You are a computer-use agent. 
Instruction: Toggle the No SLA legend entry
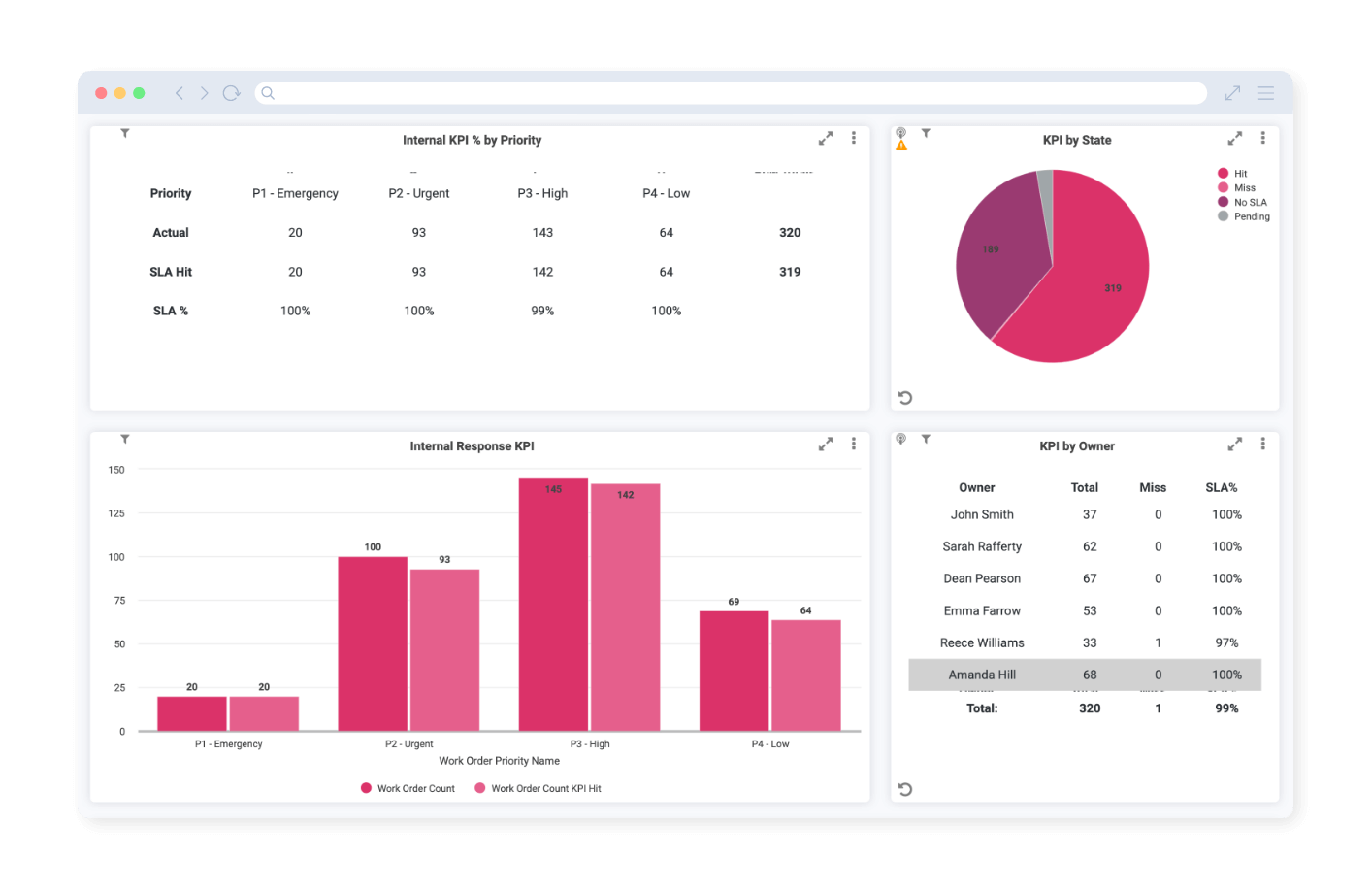1242,202
